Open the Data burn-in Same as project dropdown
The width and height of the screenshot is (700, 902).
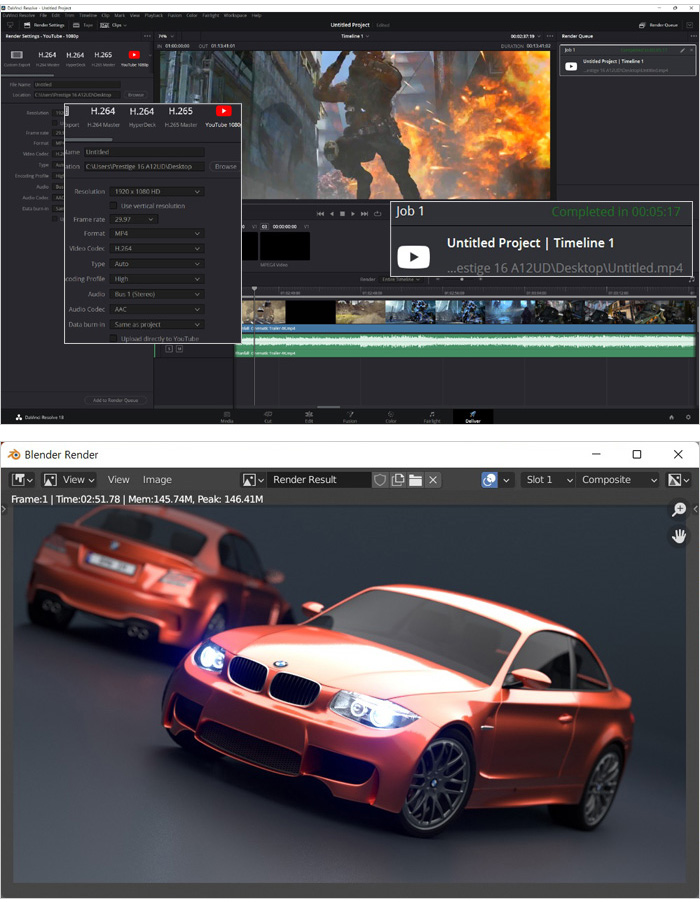[x=156, y=324]
